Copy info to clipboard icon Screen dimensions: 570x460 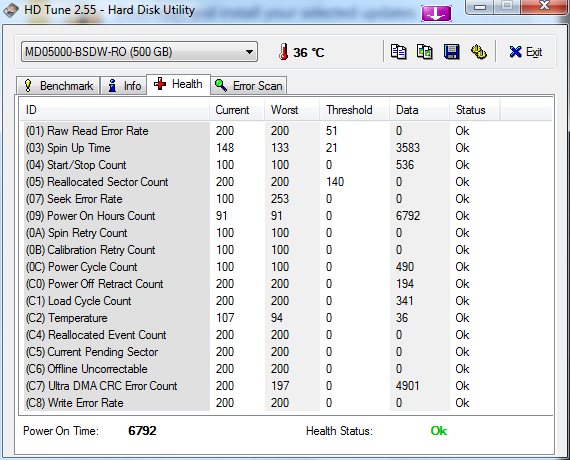click(398, 52)
